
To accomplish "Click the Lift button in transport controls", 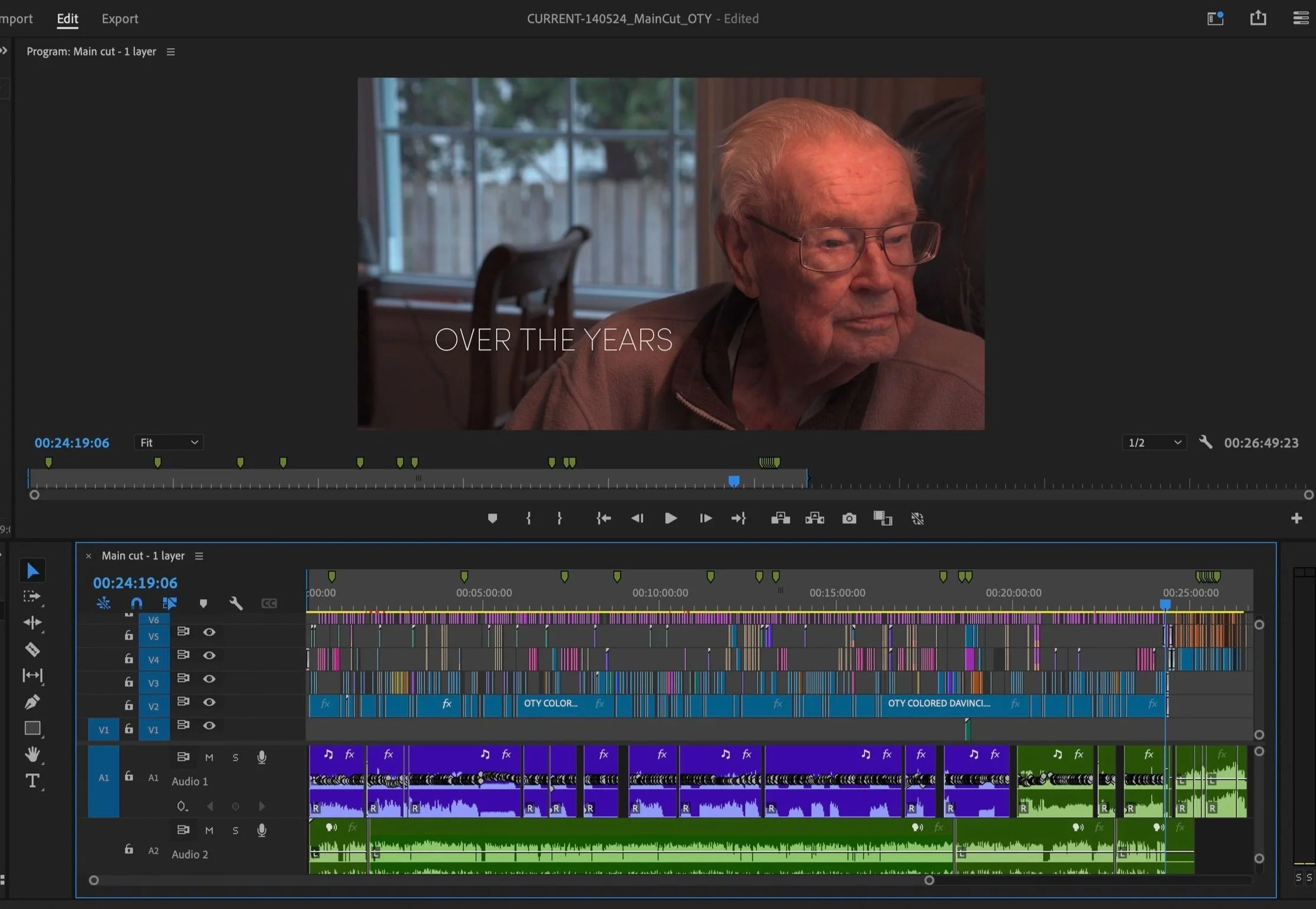I will (x=780, y=518).
